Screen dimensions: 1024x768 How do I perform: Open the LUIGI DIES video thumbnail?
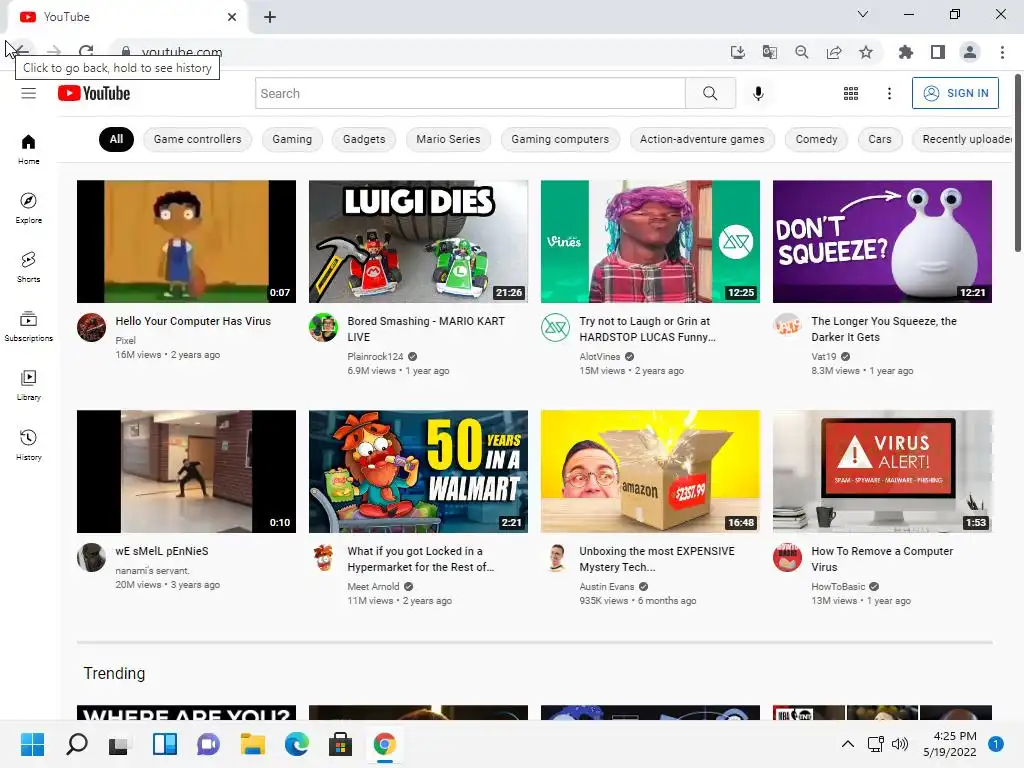418,242
